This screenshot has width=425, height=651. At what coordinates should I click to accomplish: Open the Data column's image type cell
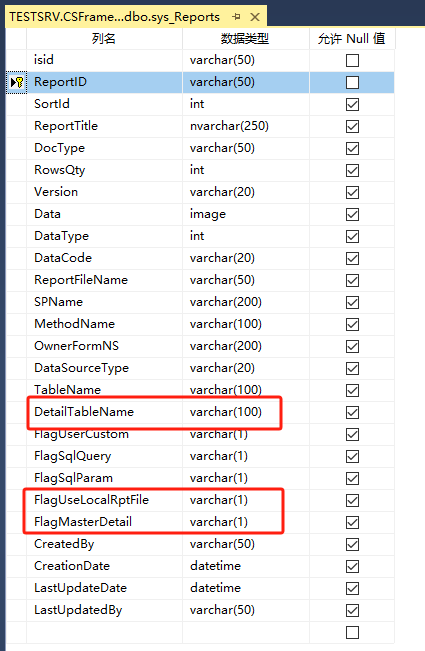click(246, 214)
